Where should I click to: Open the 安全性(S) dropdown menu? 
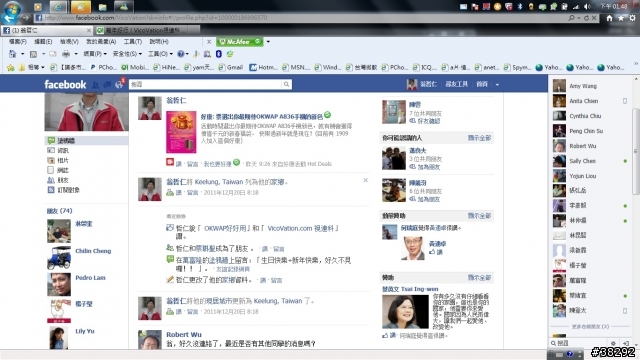pos(127,54)
